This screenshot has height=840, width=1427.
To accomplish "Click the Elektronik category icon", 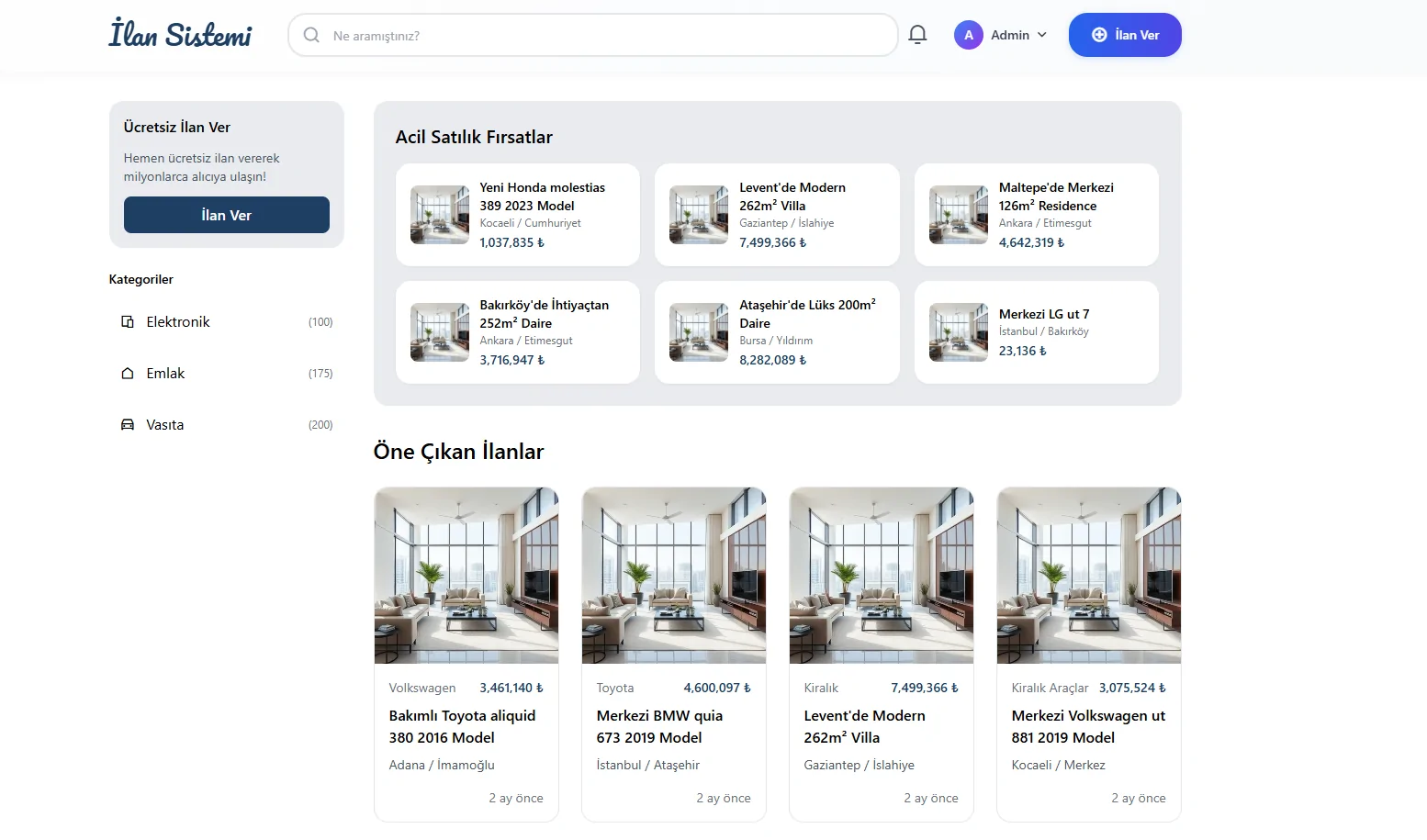I will tap(128, 322).
